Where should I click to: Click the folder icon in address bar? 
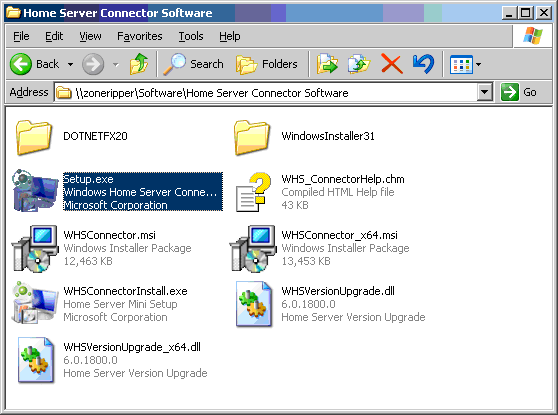[64, 93]
